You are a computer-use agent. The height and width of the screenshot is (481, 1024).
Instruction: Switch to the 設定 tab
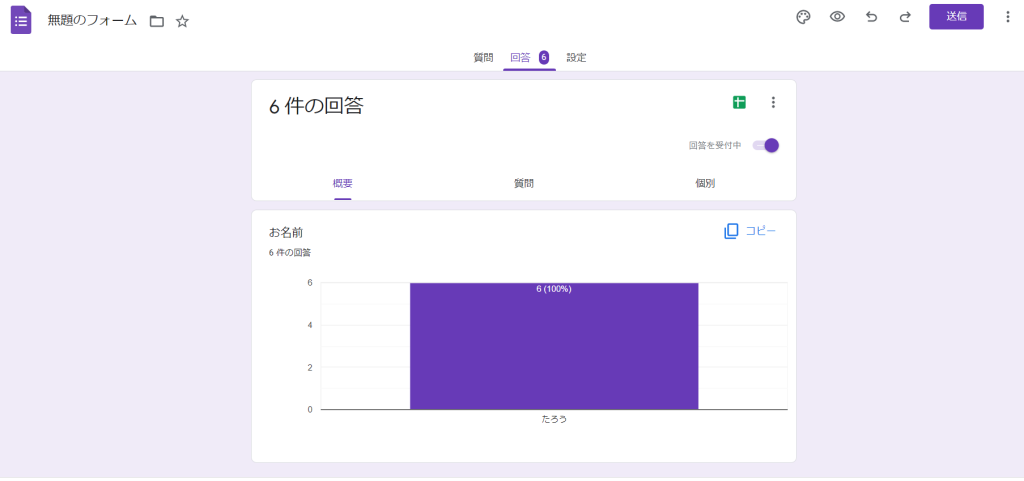(x=576, y=58)
